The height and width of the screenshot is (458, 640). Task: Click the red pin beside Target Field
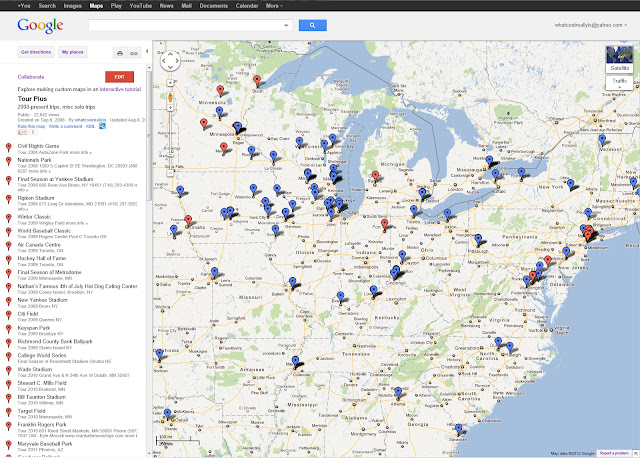point(8,413)
